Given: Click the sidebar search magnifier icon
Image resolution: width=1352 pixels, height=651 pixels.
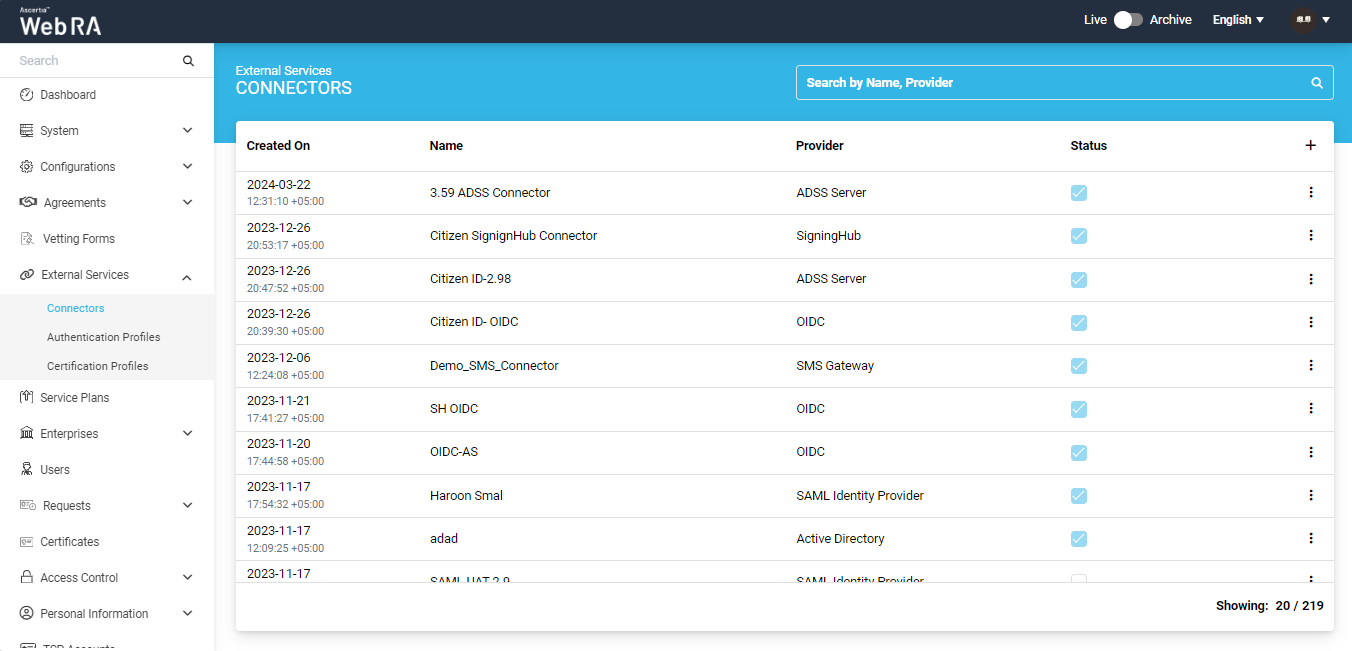Looking at the screenshot, I should point(188,61).
